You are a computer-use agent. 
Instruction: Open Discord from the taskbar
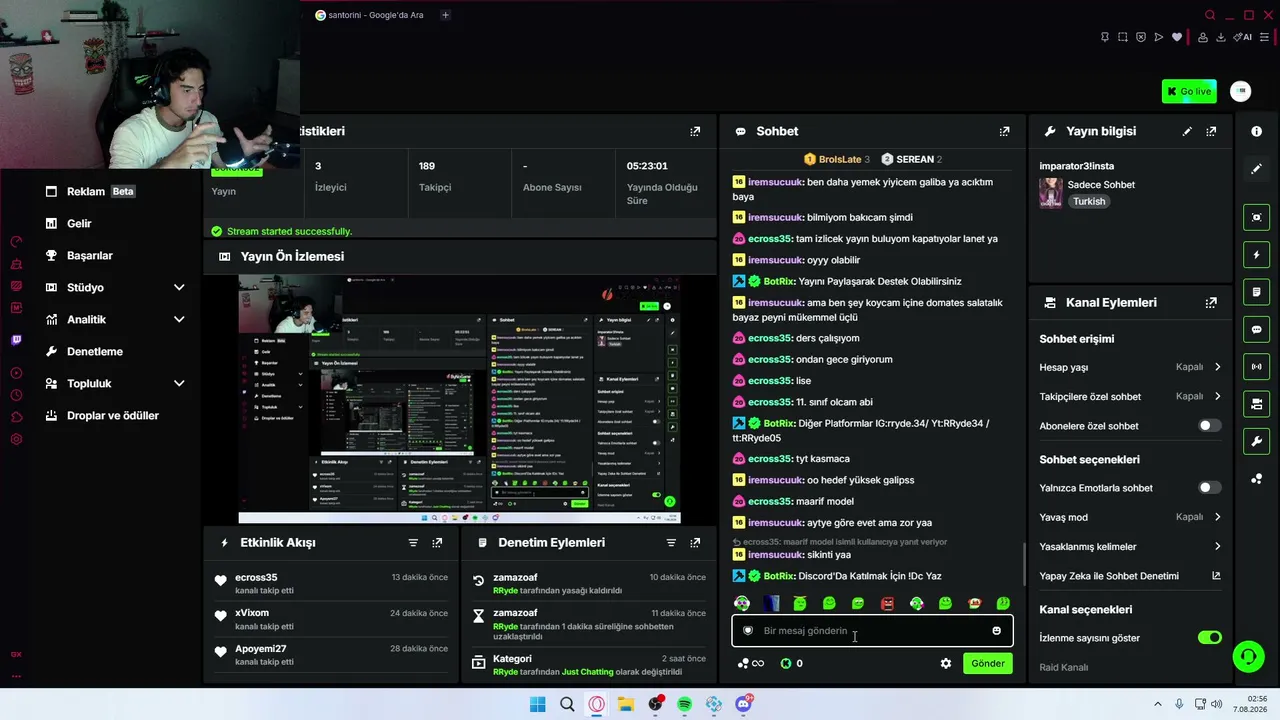pos(743,704)
